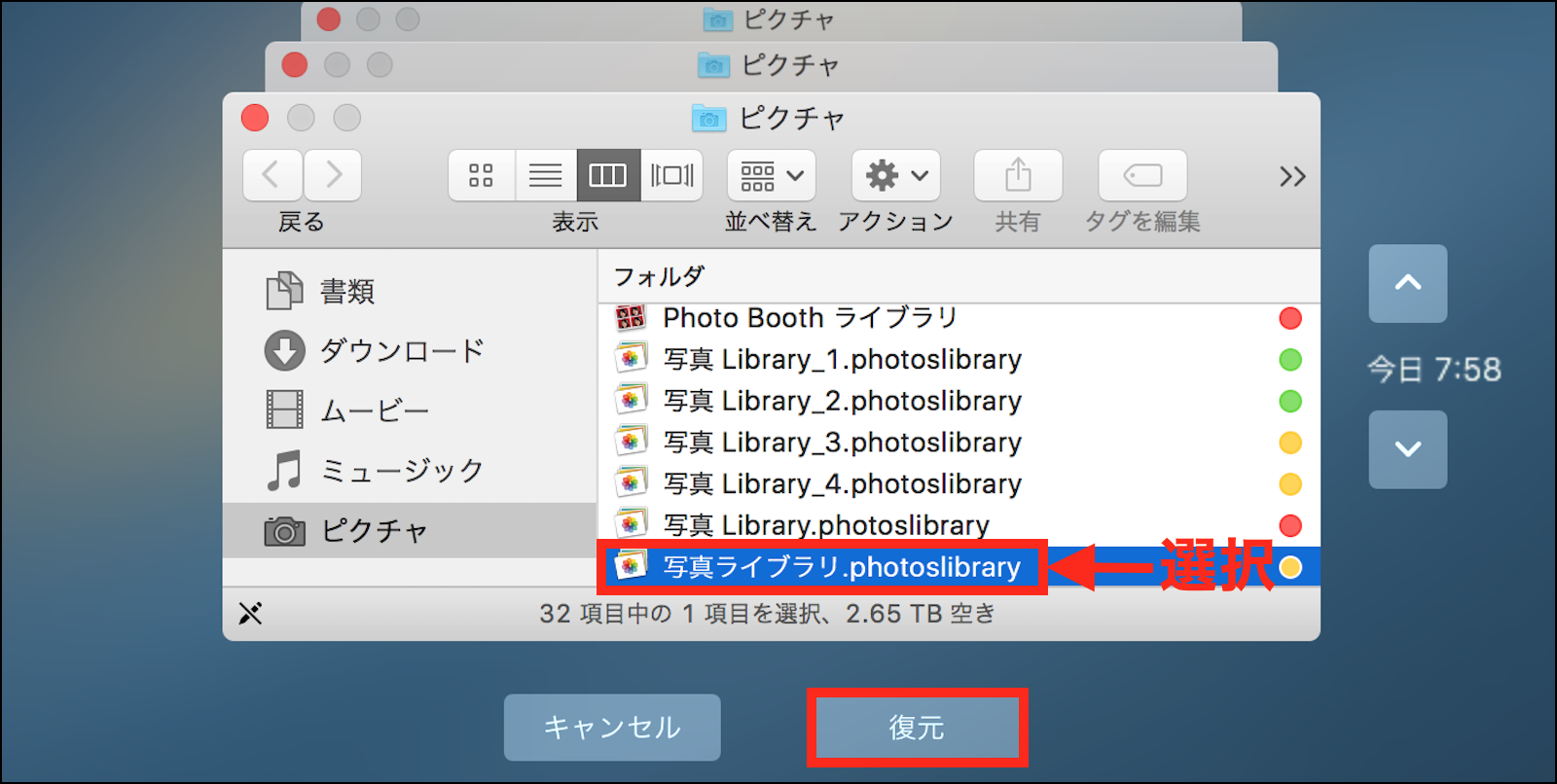Screen dimensions: 1557x784
Task: Click red tag dot on Photo Booth row
Action: (1290, 318)
